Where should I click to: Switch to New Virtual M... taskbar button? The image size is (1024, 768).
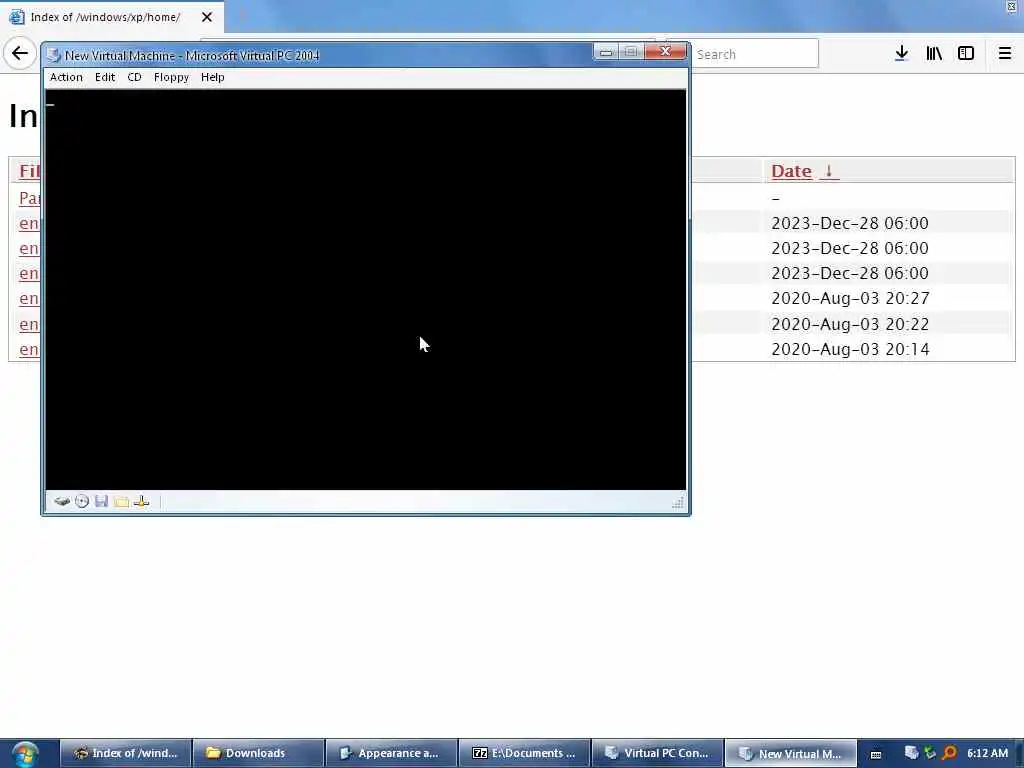790,753
